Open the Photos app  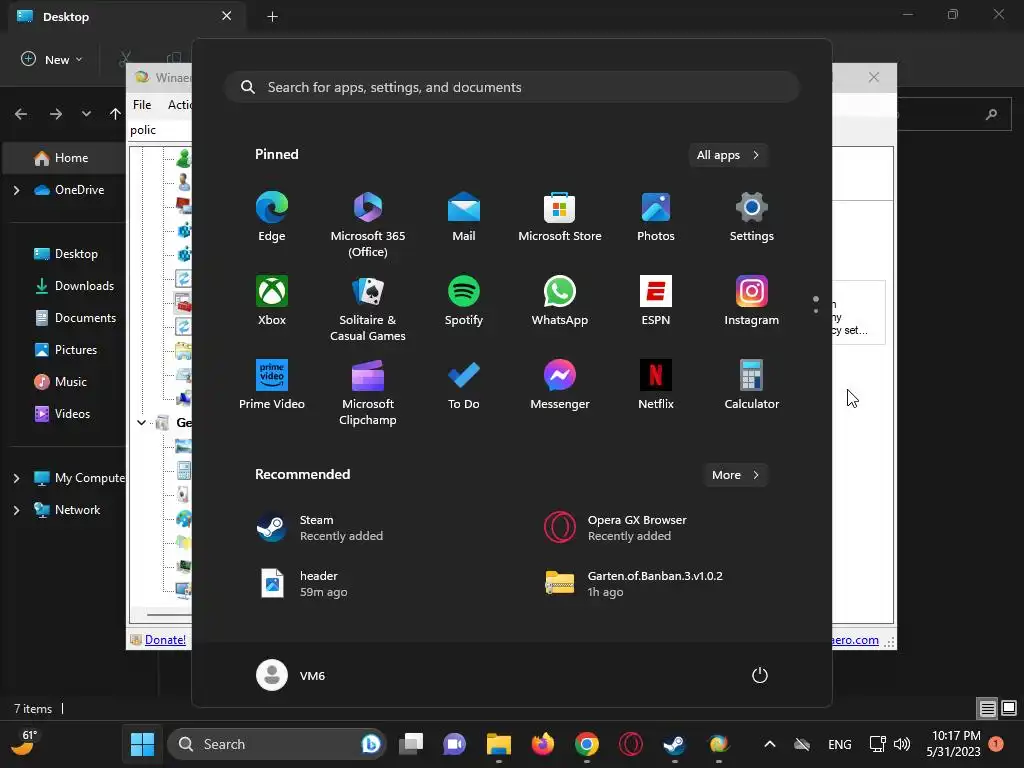coord(656,217)
